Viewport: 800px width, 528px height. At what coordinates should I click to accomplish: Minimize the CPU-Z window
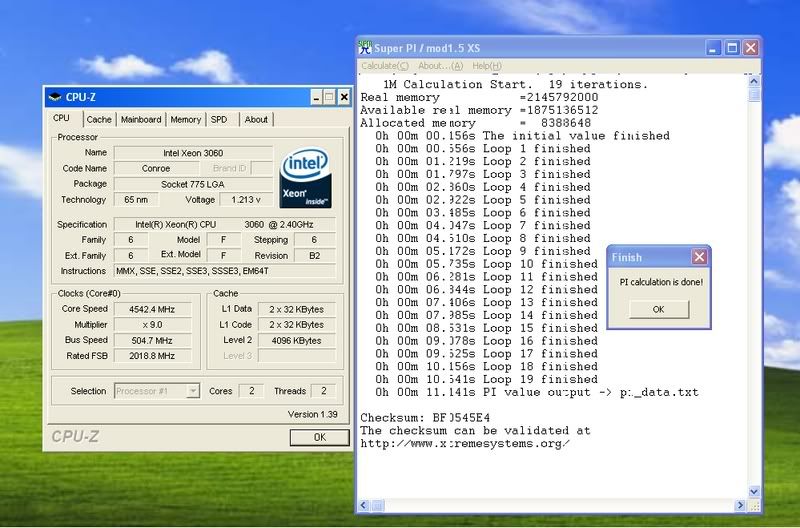(x=316, y=97)
